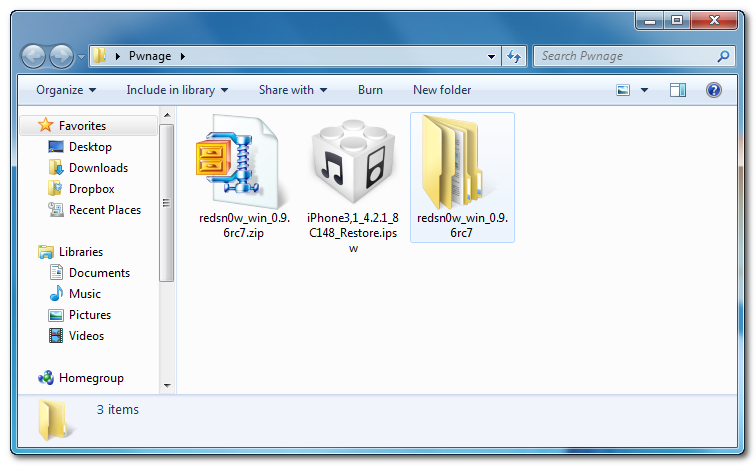Image resolution: width=756 pixels, height=466 pixels.
Task: Click the Dropbox folder icon
Action: [55, 188]
